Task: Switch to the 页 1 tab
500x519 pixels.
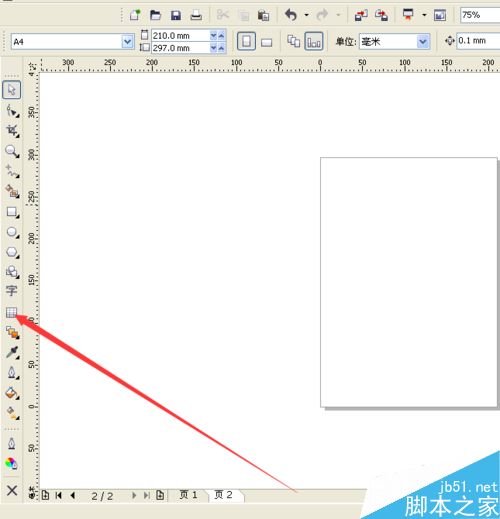Action: point(188,495)
